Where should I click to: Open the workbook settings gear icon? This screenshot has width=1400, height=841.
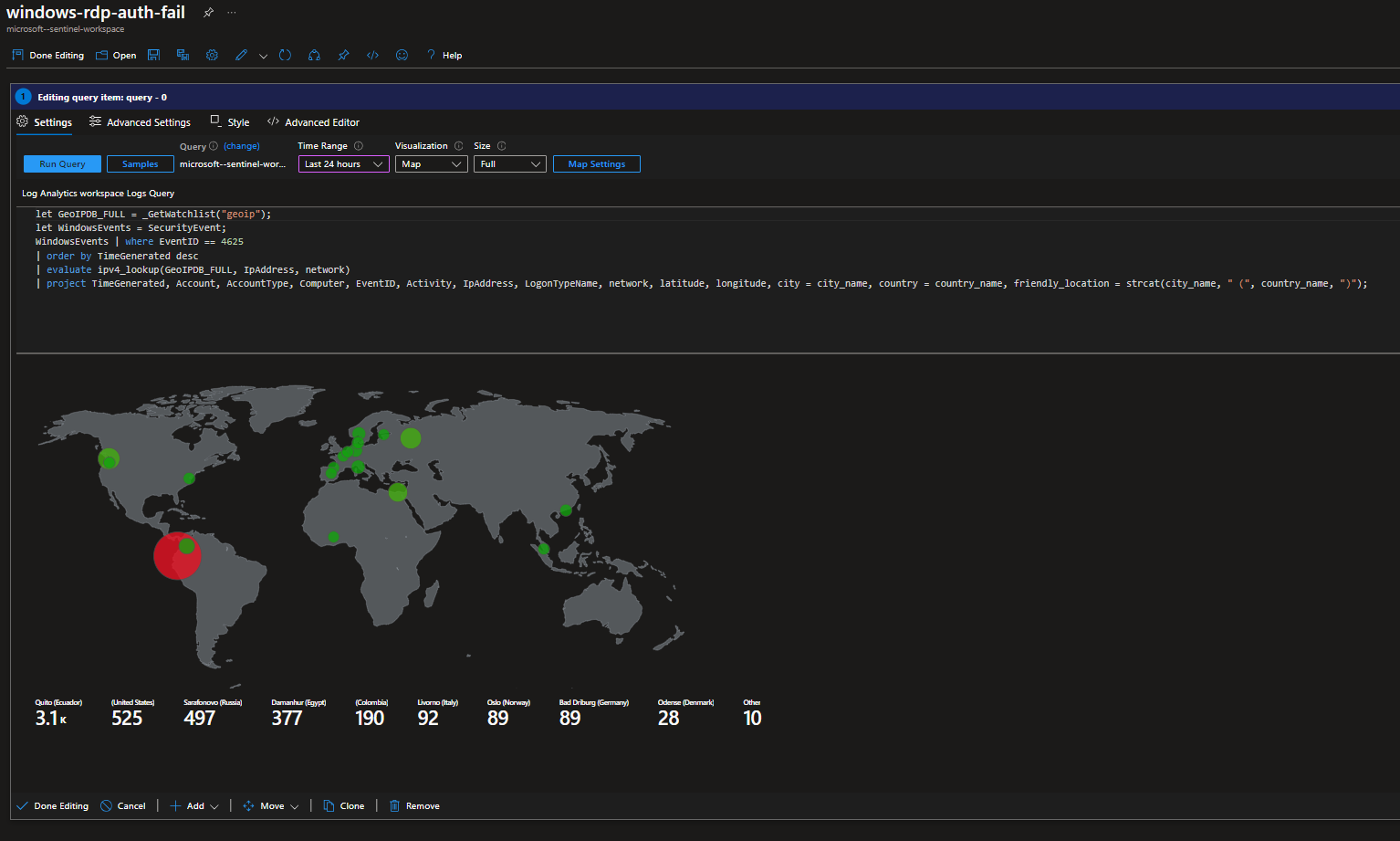coord(212,55)
